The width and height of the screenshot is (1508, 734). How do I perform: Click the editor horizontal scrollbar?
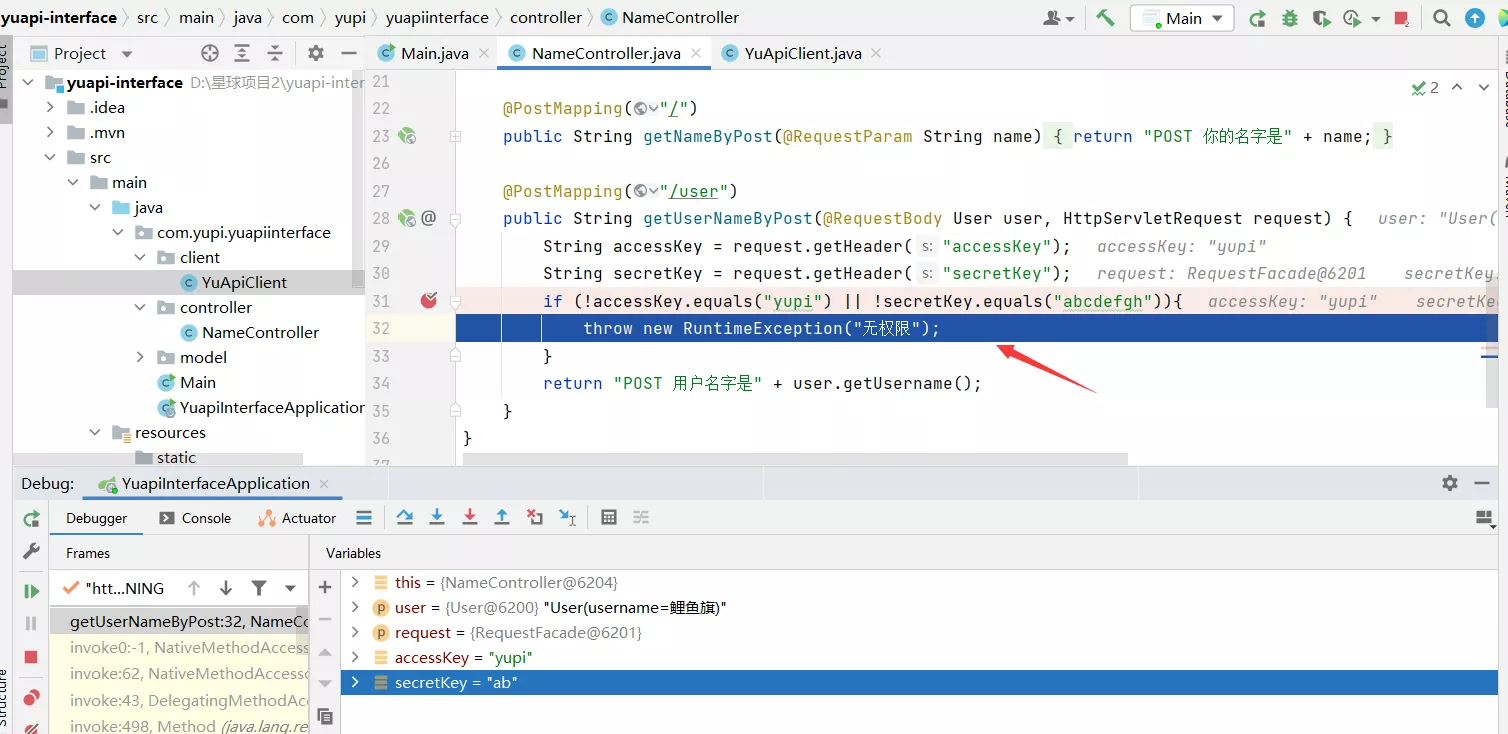tap(795, 459)
